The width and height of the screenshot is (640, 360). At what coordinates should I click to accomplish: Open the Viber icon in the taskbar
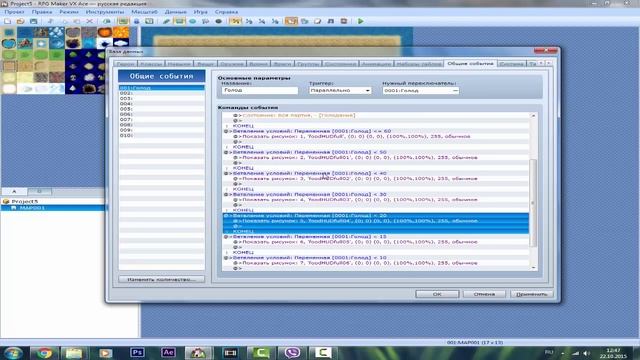click(x=292, y=352)
